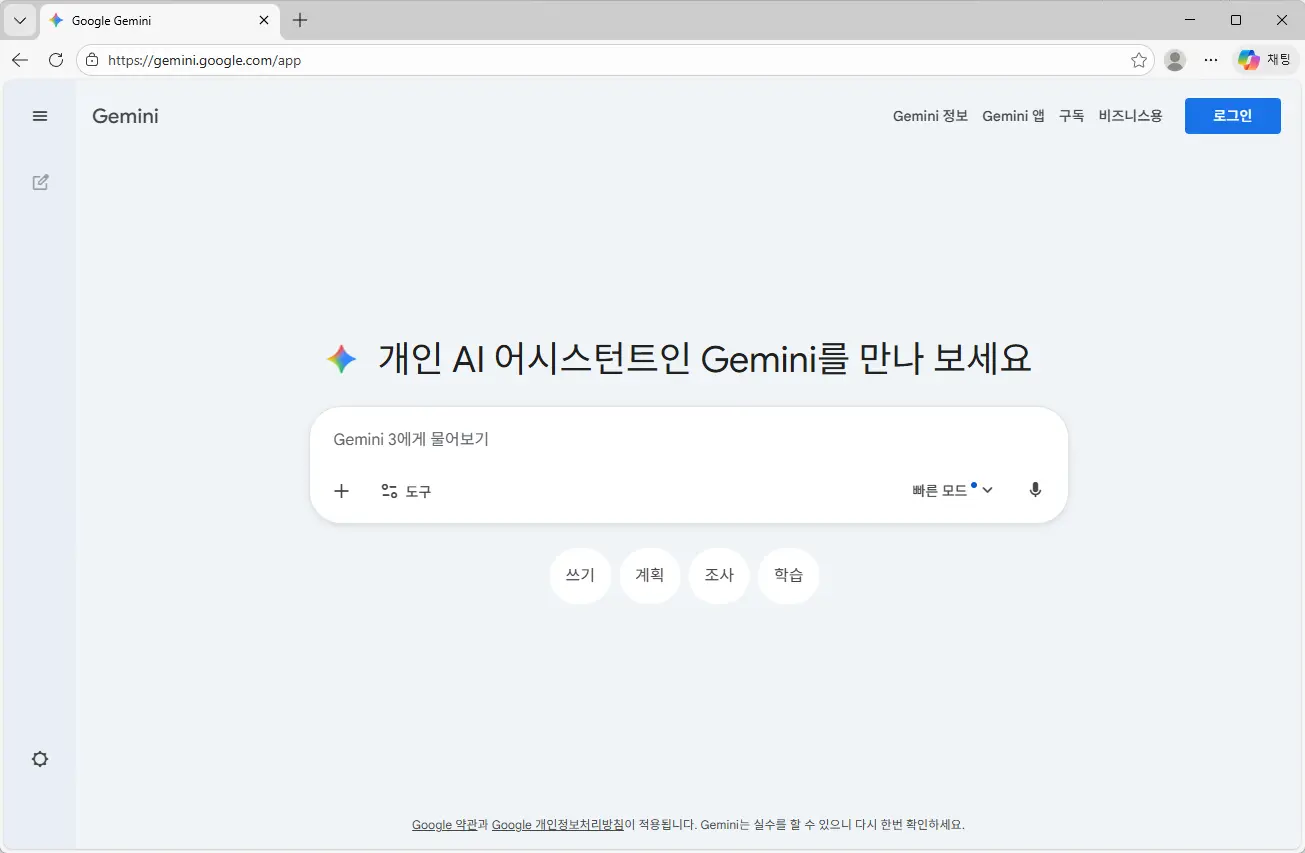Open the tab search dropdown arrow

tap(19, 20)
